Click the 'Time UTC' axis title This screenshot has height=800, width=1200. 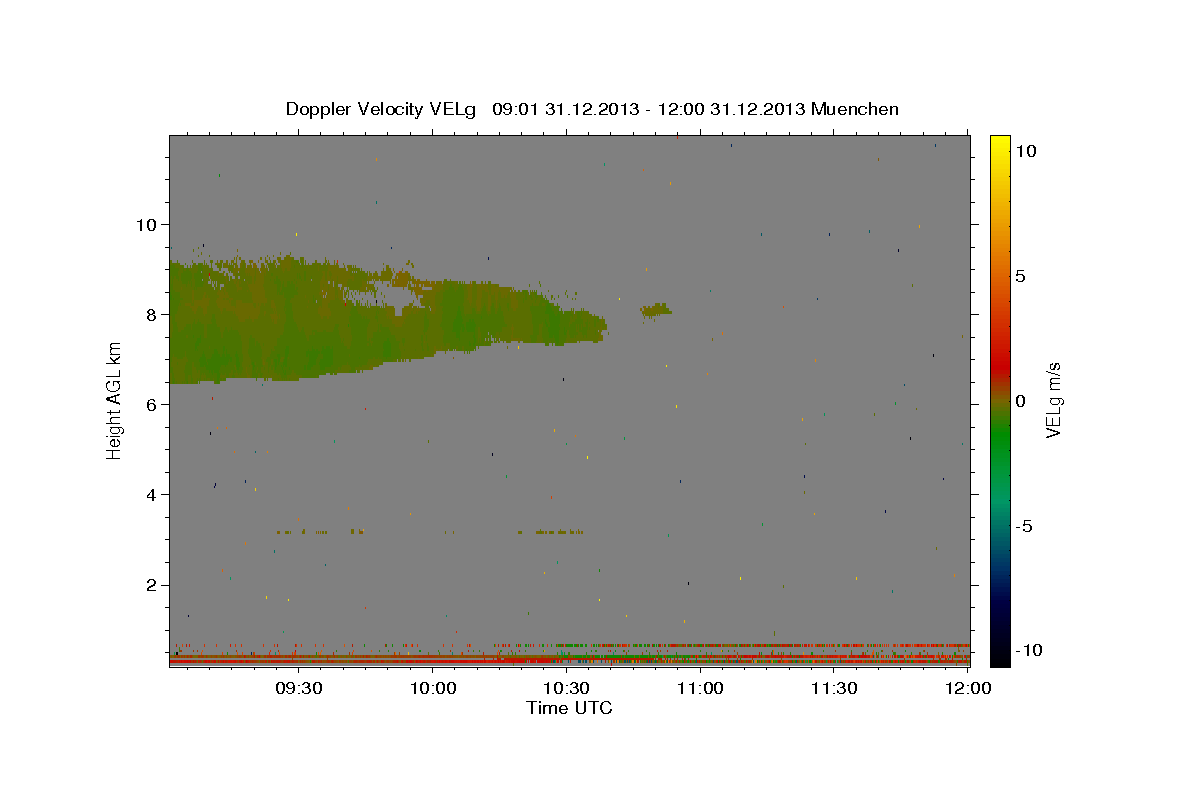pyautogui.click(x=569, y=709)
